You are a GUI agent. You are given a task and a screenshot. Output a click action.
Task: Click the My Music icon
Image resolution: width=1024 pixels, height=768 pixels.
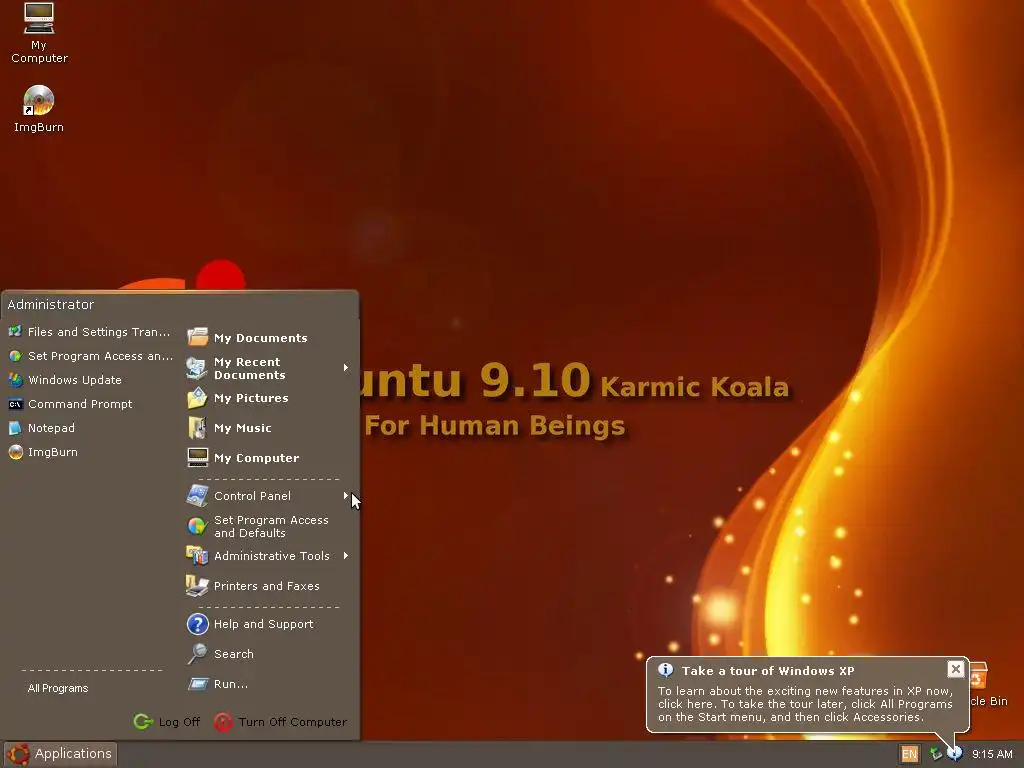[x=197, y=428]
